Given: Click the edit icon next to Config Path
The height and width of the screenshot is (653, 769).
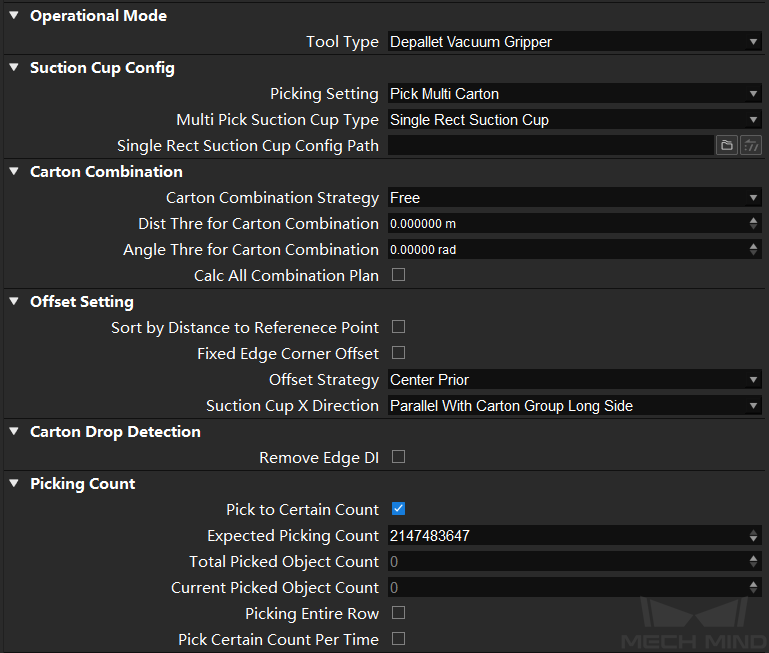Looking at the screenshot, I should (750, 146).
